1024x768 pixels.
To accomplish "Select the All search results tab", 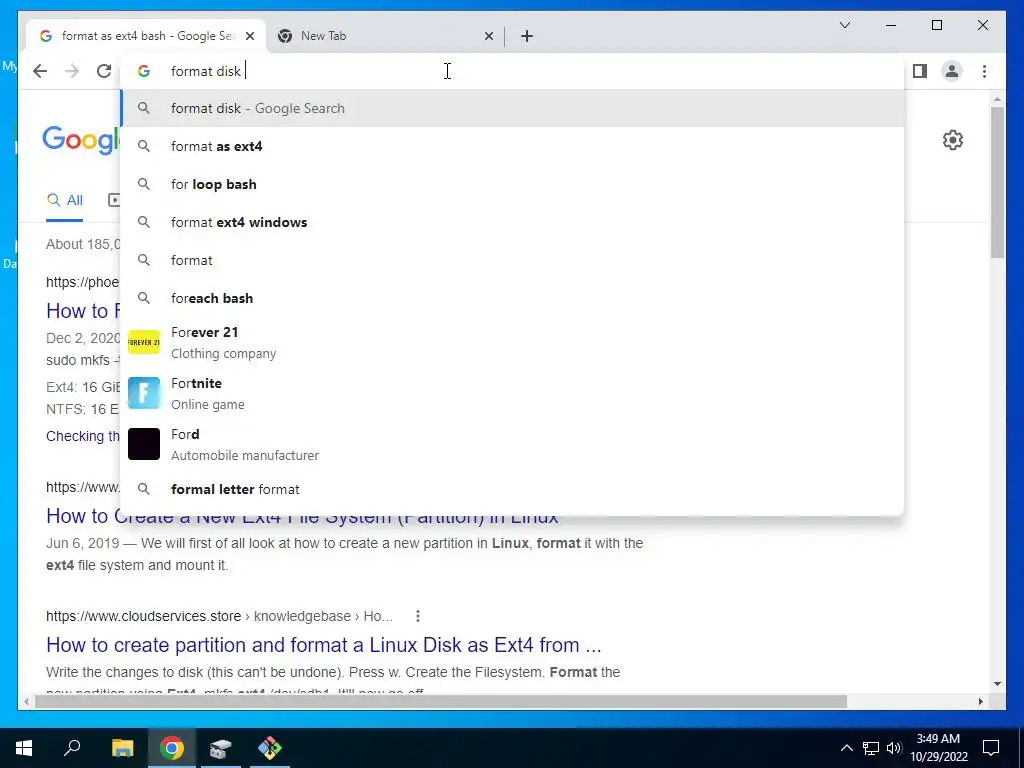I will pyautogui.click(x=65, y=200).
